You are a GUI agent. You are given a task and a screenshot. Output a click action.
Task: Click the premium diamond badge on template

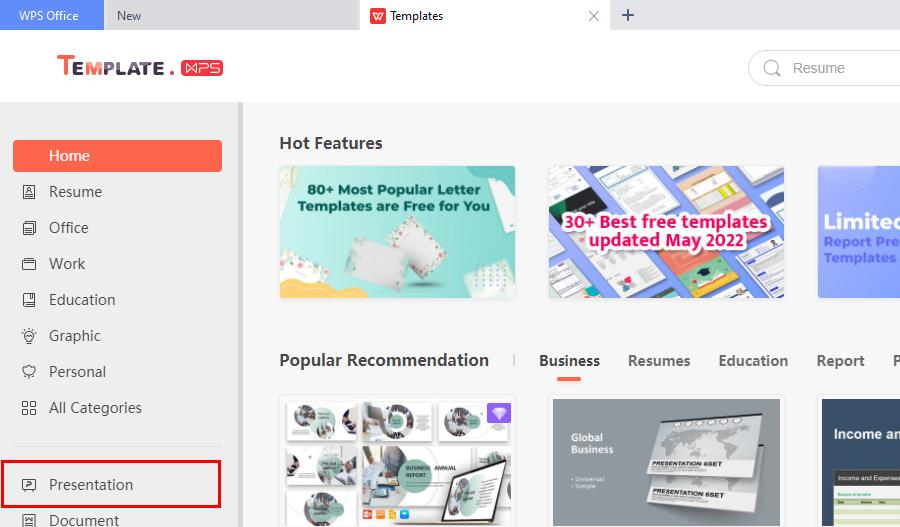click(499, 413)
